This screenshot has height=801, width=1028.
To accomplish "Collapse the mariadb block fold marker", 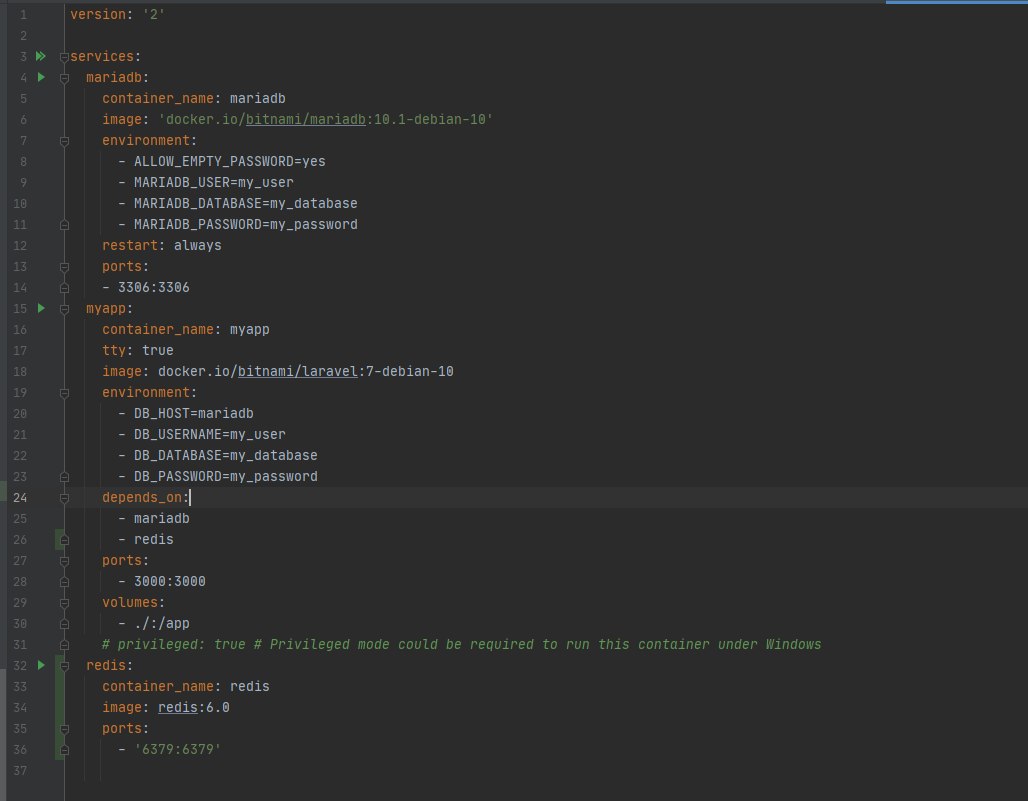I will [64, 78].
